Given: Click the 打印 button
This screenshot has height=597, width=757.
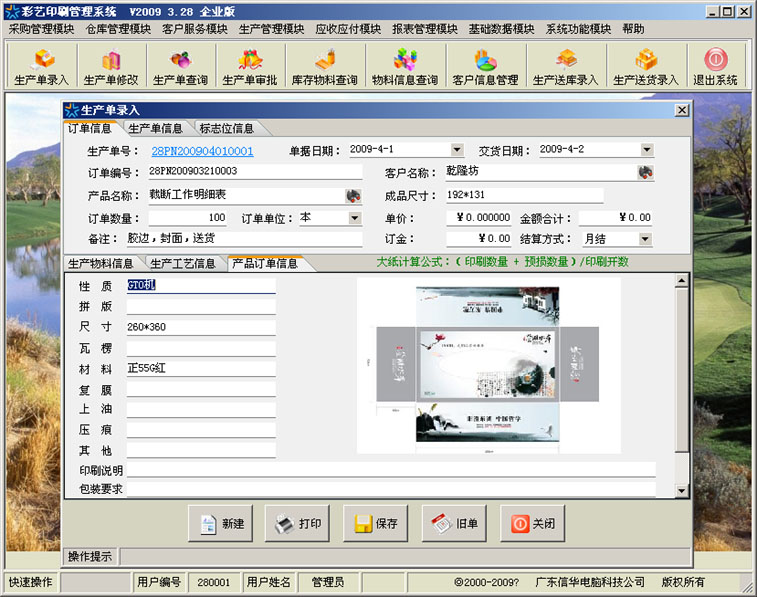Looking at the screenshot, I should click(x=299, y=524).
